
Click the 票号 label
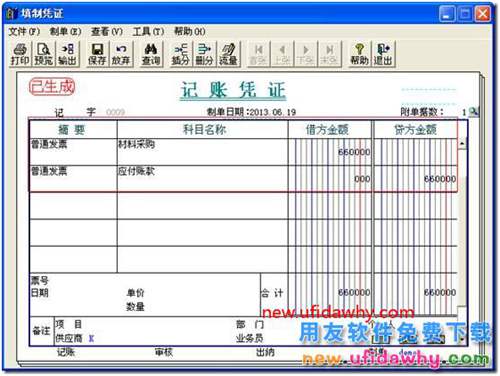(40, 280)
